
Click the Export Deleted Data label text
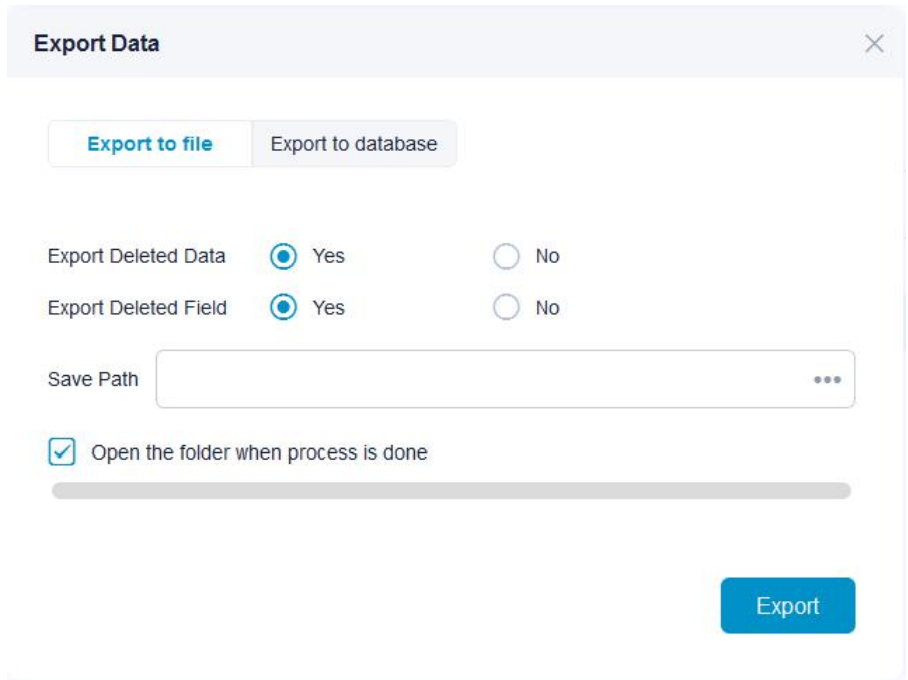click(x=136, y=256)
